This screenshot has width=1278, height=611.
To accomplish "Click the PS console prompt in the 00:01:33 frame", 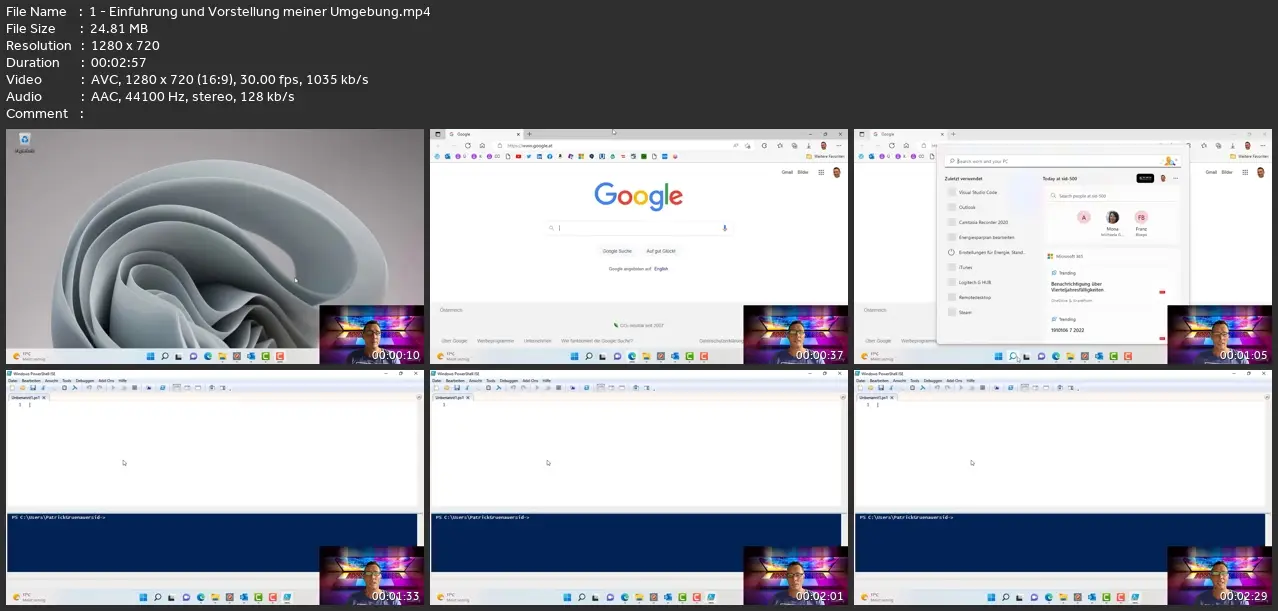I will pos(58,517).
